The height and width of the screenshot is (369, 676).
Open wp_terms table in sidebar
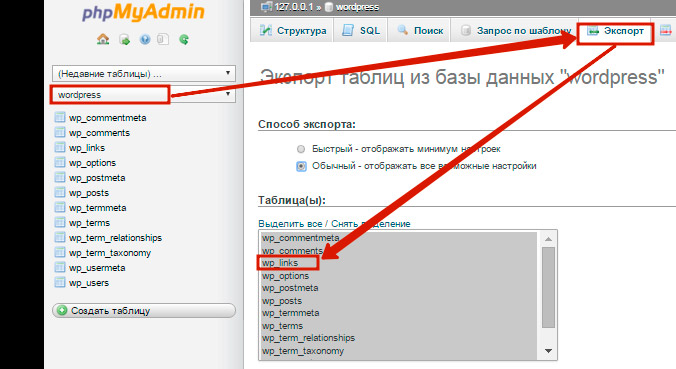click(x=89, y=223)
